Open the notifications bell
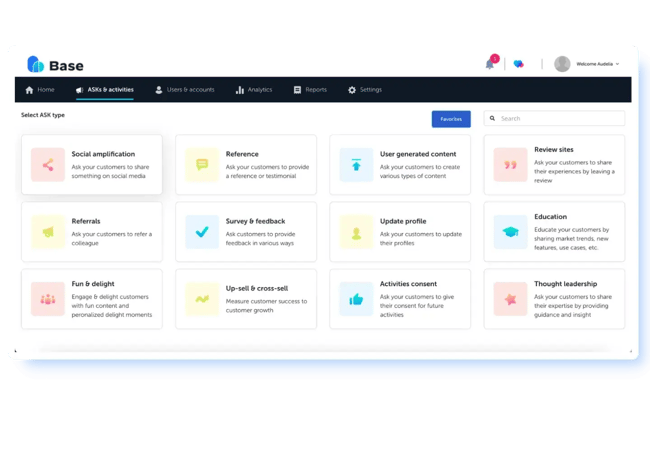 click(x=490, y=65)
